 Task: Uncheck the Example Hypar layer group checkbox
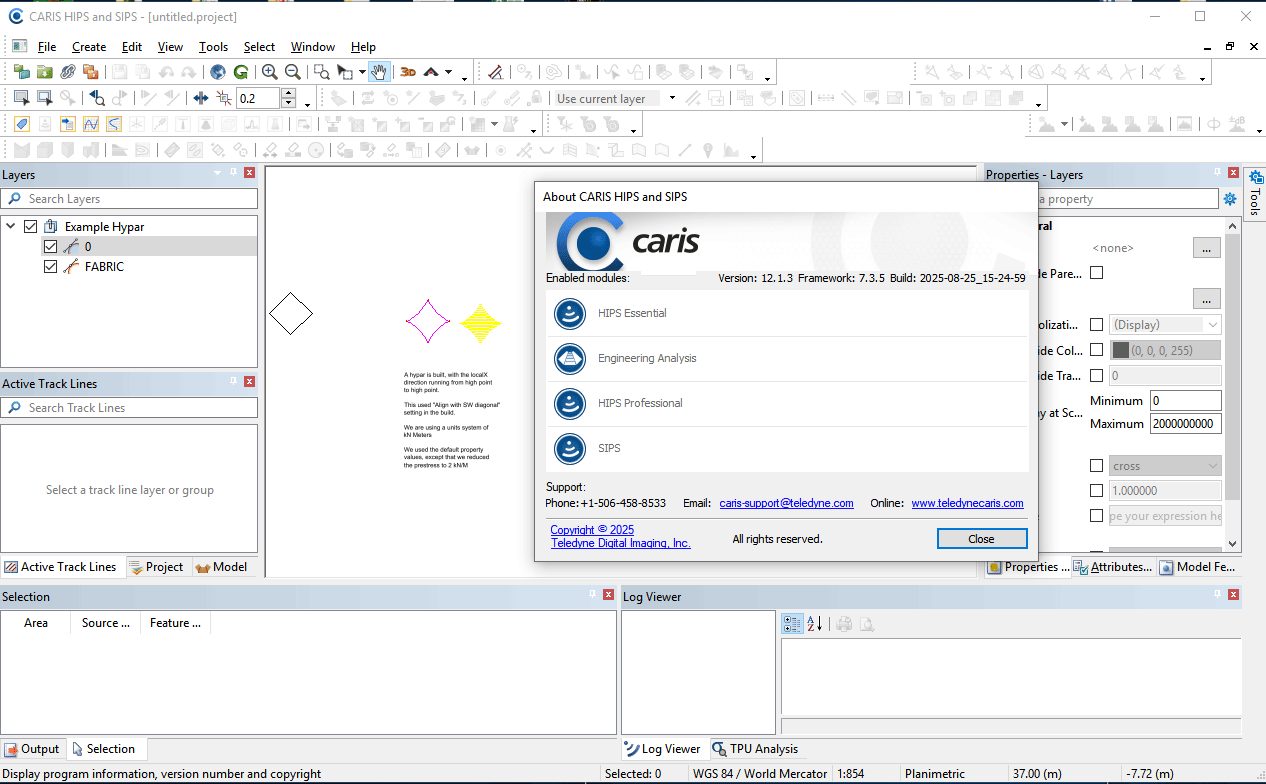pos(30,227)
